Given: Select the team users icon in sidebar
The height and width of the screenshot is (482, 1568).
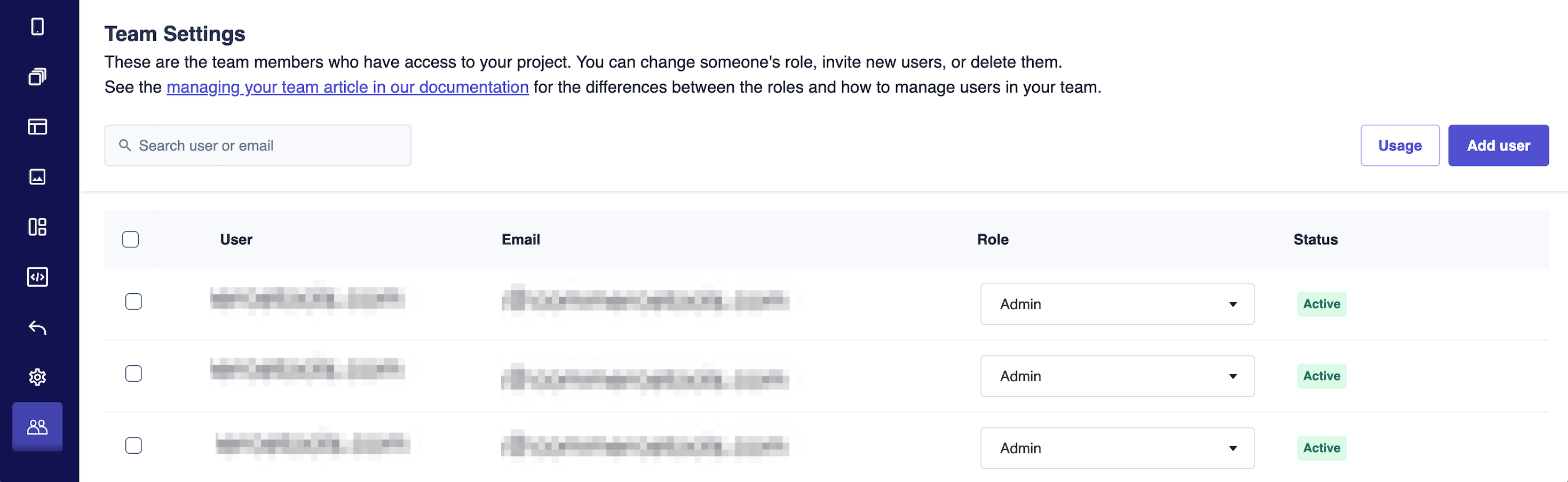Looking at the screenshot, I should (37, 427).
